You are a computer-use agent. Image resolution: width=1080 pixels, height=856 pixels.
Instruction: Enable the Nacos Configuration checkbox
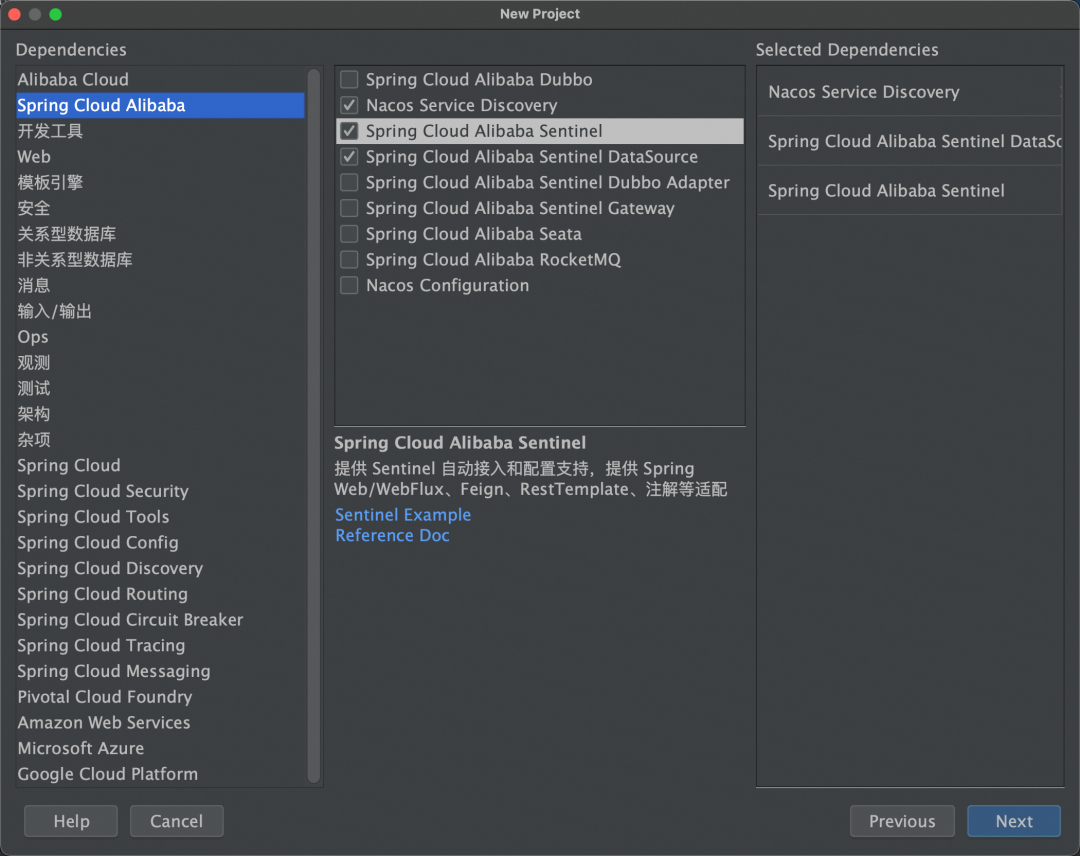[x=349, y=286]
